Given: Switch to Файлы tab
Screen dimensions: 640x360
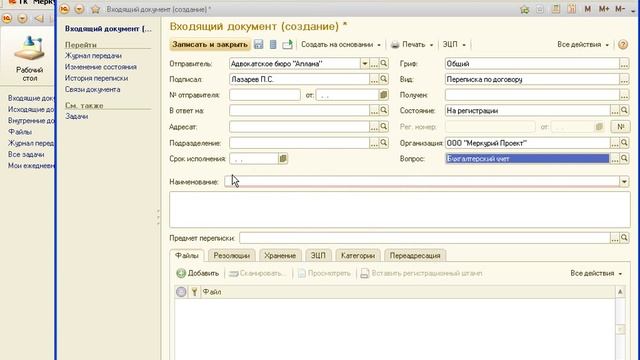Looking at the screenshot, I should click(x=187, y=256).
